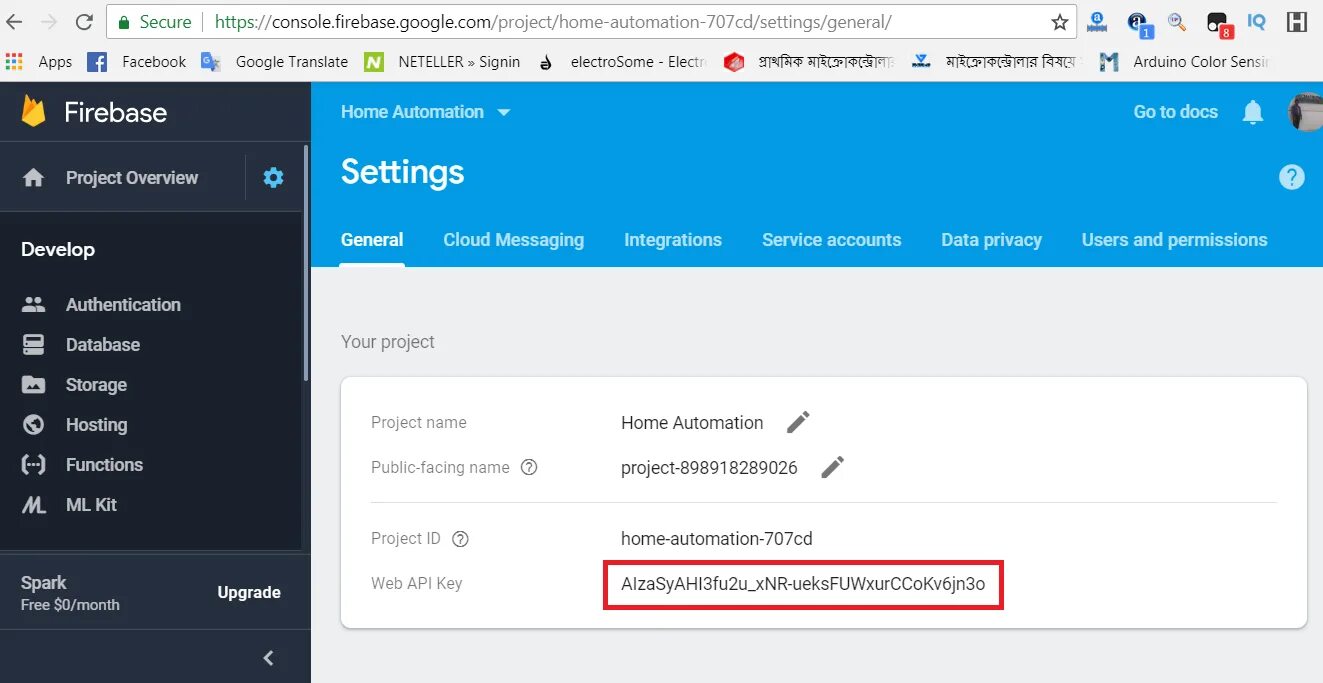Open ML Kit section

[x=91, y=505]
